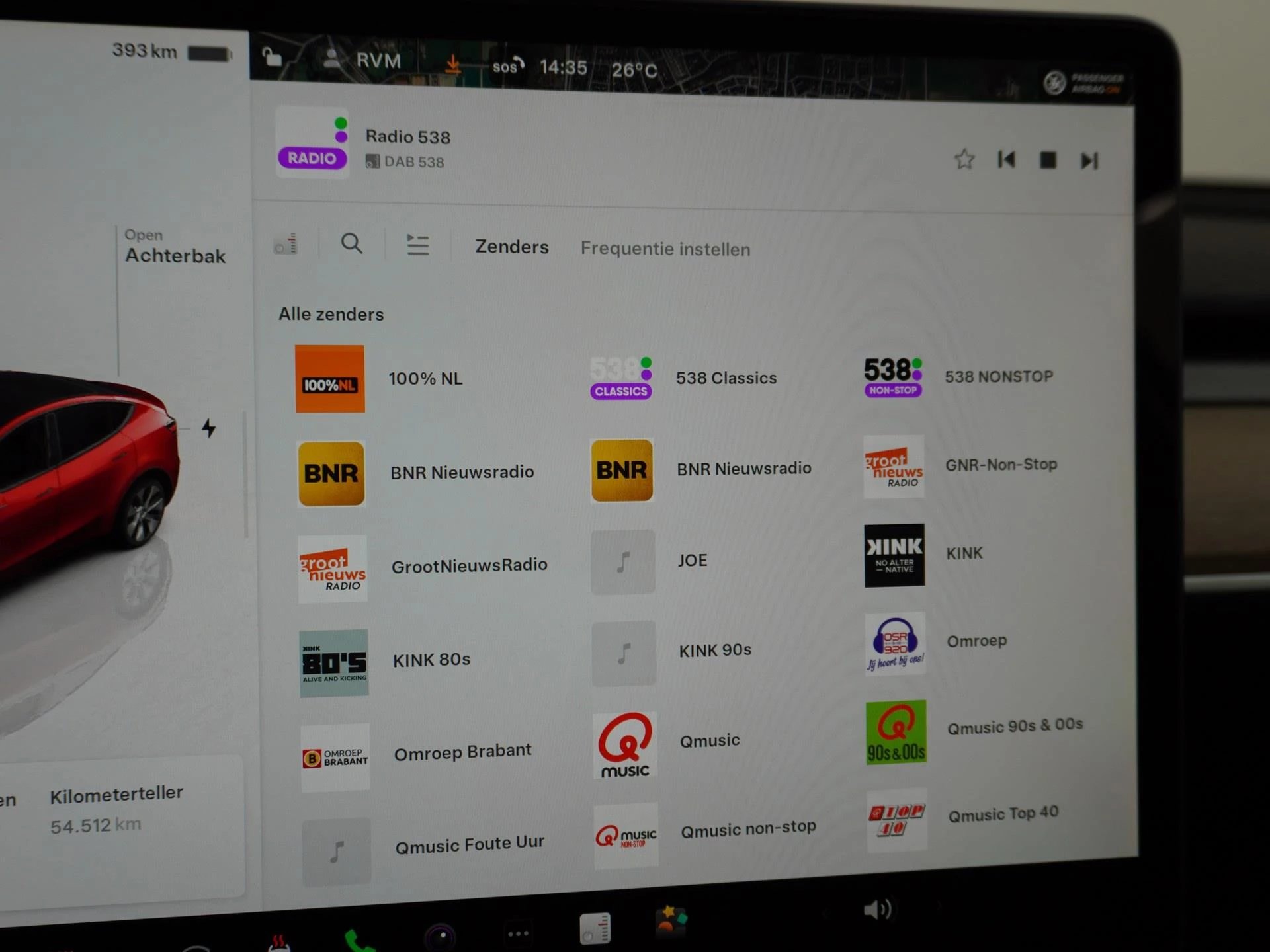Add Radio 538 to favorites with star
Viewport: 1270px width, 952px height.
[x=964, y=159]
